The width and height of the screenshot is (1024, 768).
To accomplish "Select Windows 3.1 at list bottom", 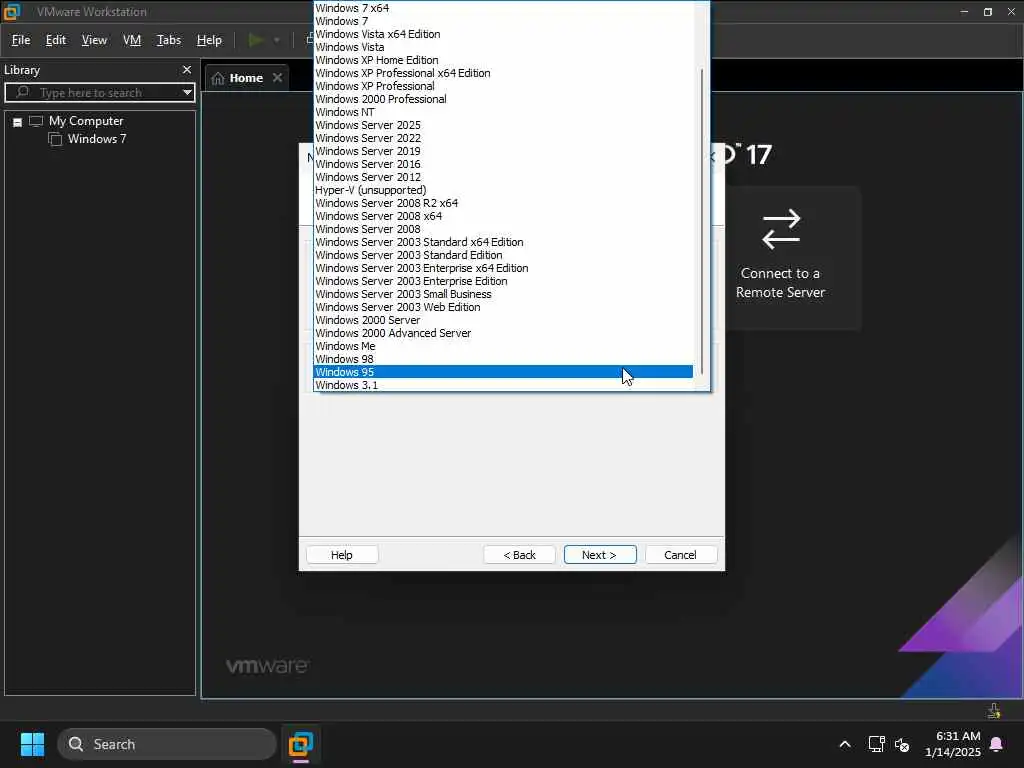I will point(503,385).
